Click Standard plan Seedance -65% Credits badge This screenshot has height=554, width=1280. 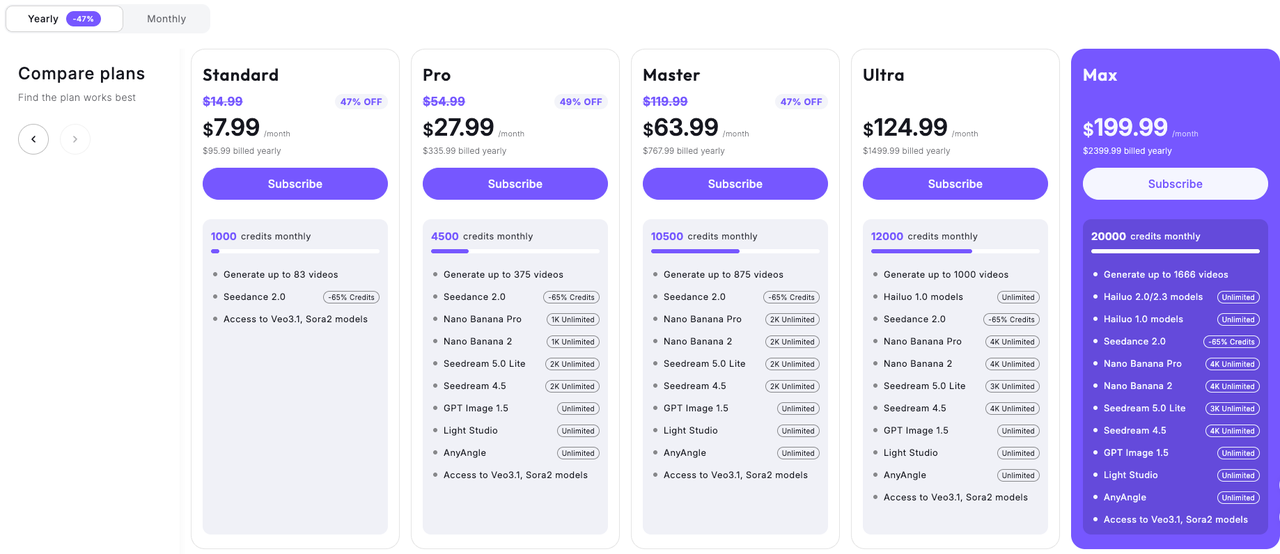[x=351, y=297]
